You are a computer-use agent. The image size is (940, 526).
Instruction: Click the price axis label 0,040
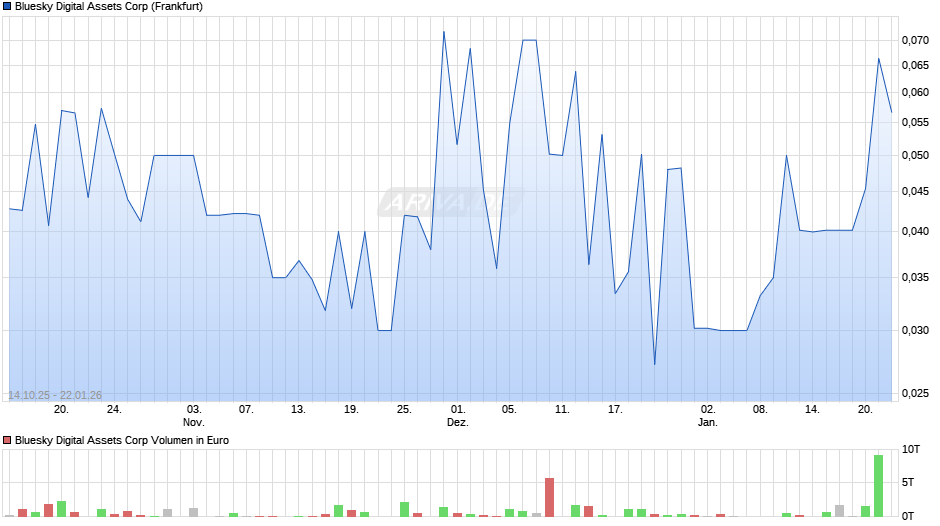click(915, 232)
